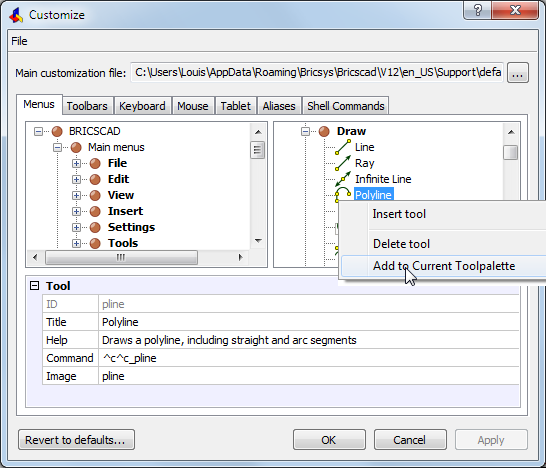The width and height of the screenshot is (546, 468).
Task: Click the Tools label in menu tree
Action: pos(123,243)
